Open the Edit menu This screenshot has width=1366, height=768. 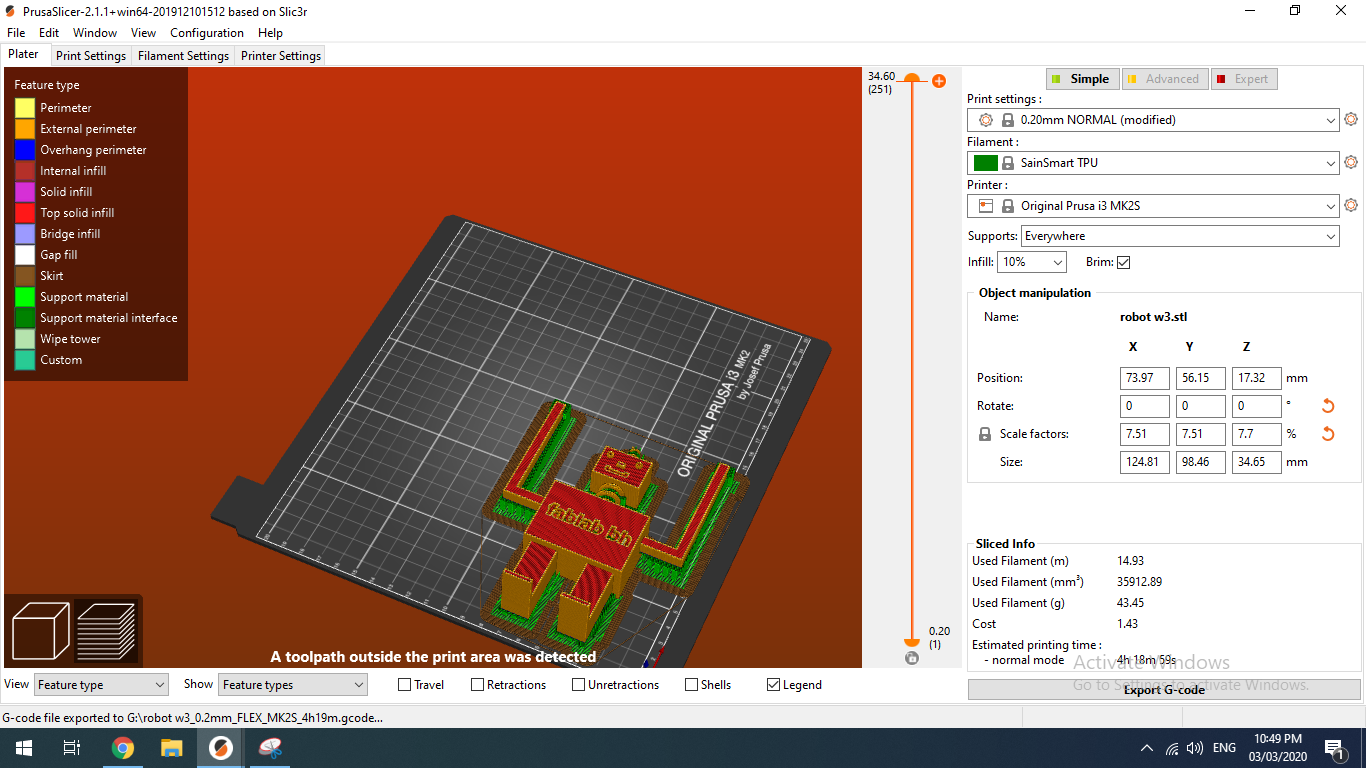point(49,33)
